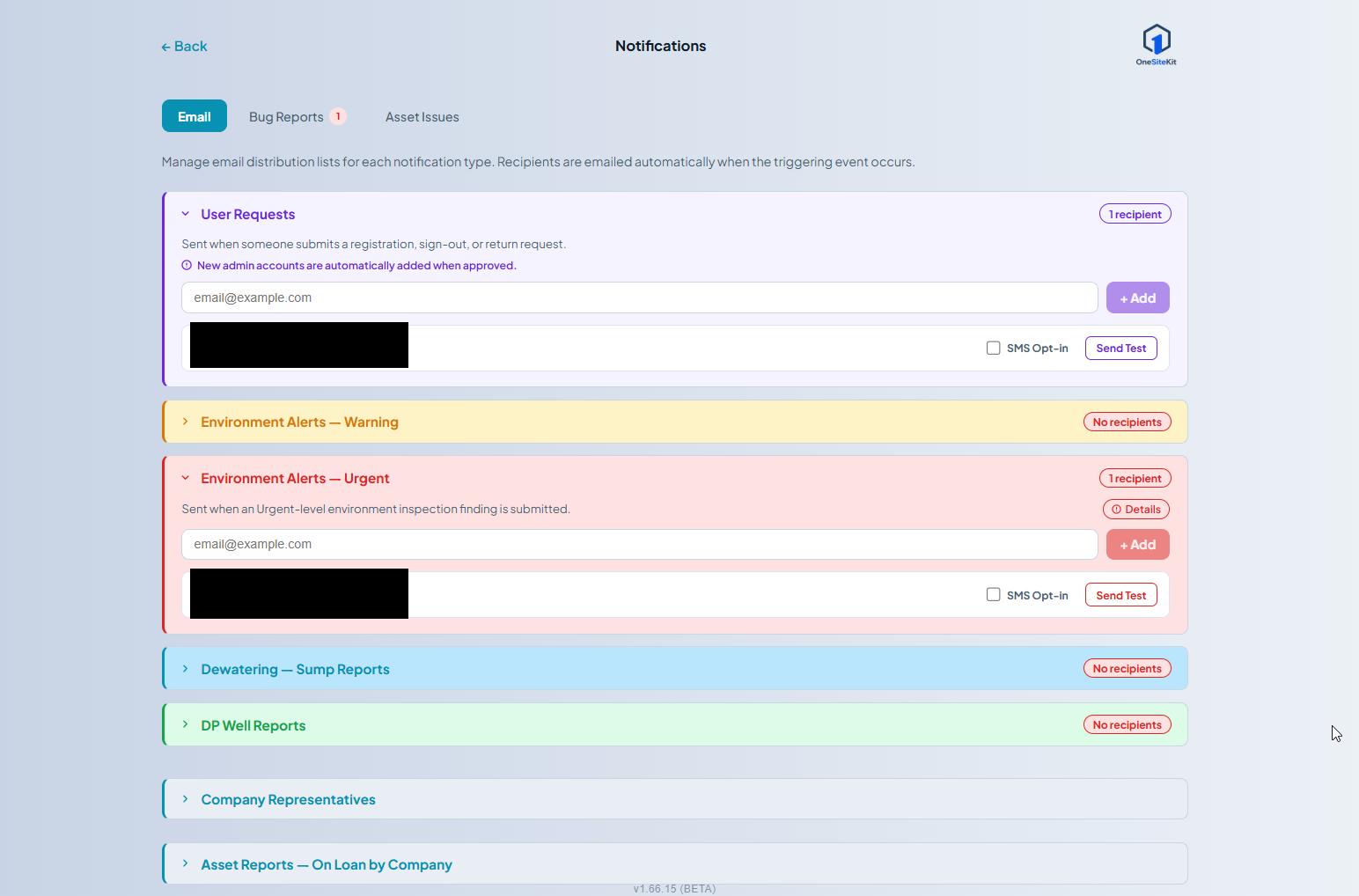Click the OneSiteKit logo
This screenshot has width=1359, height=896.
pos(1156,45)
